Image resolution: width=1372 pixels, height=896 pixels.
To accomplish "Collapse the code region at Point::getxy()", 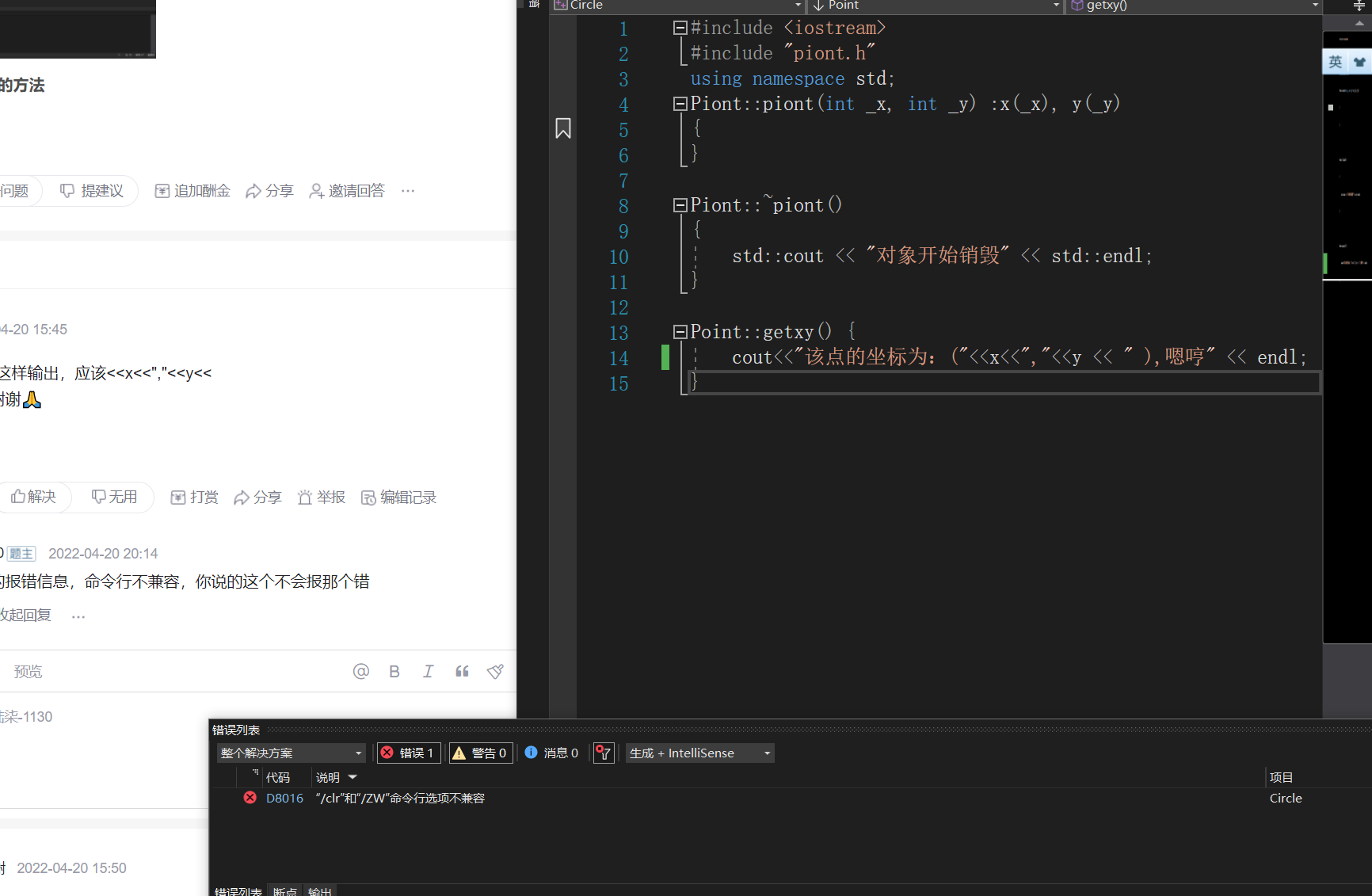I will point(679,332).
